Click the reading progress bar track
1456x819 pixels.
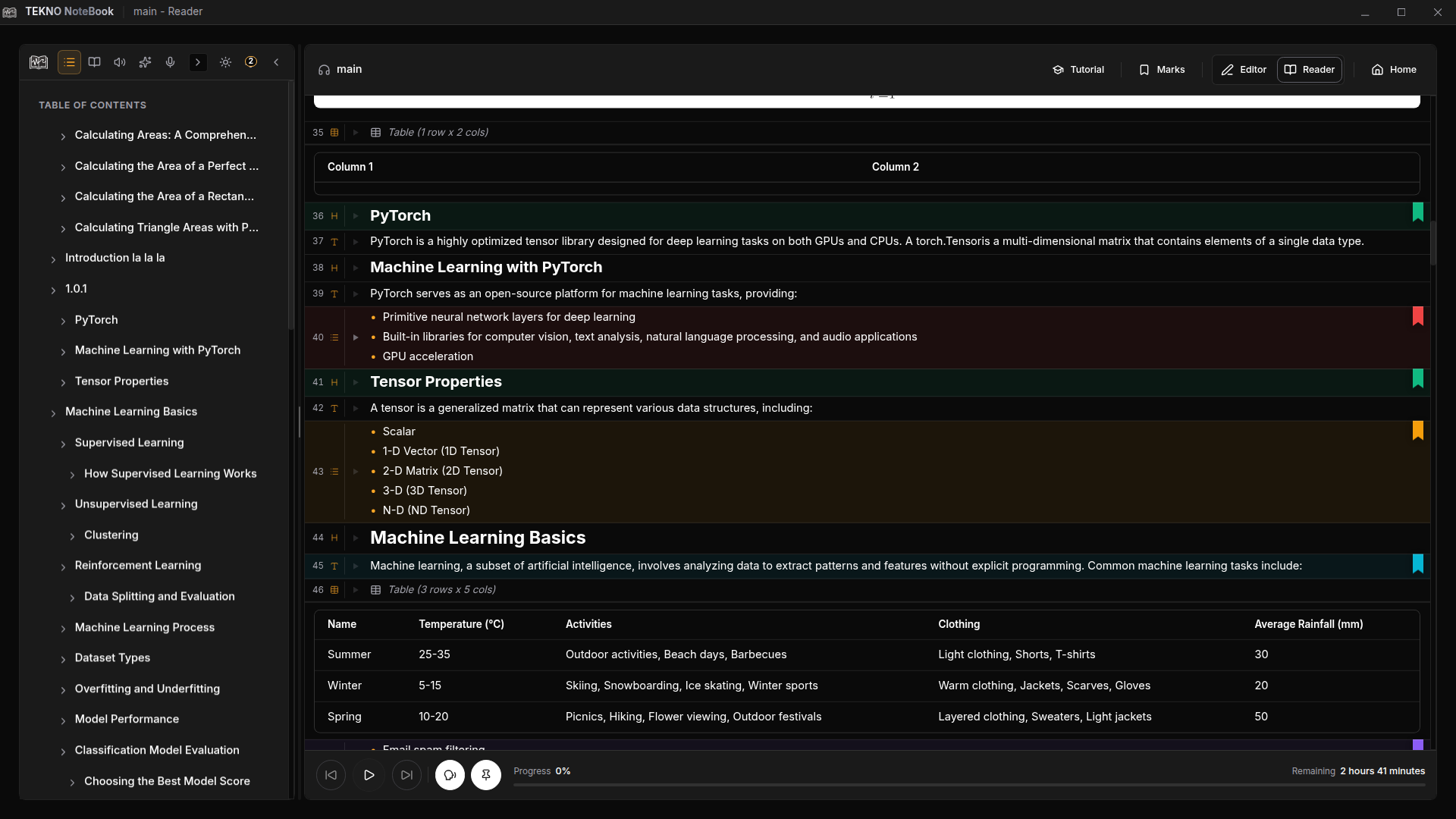coord(968,786)
